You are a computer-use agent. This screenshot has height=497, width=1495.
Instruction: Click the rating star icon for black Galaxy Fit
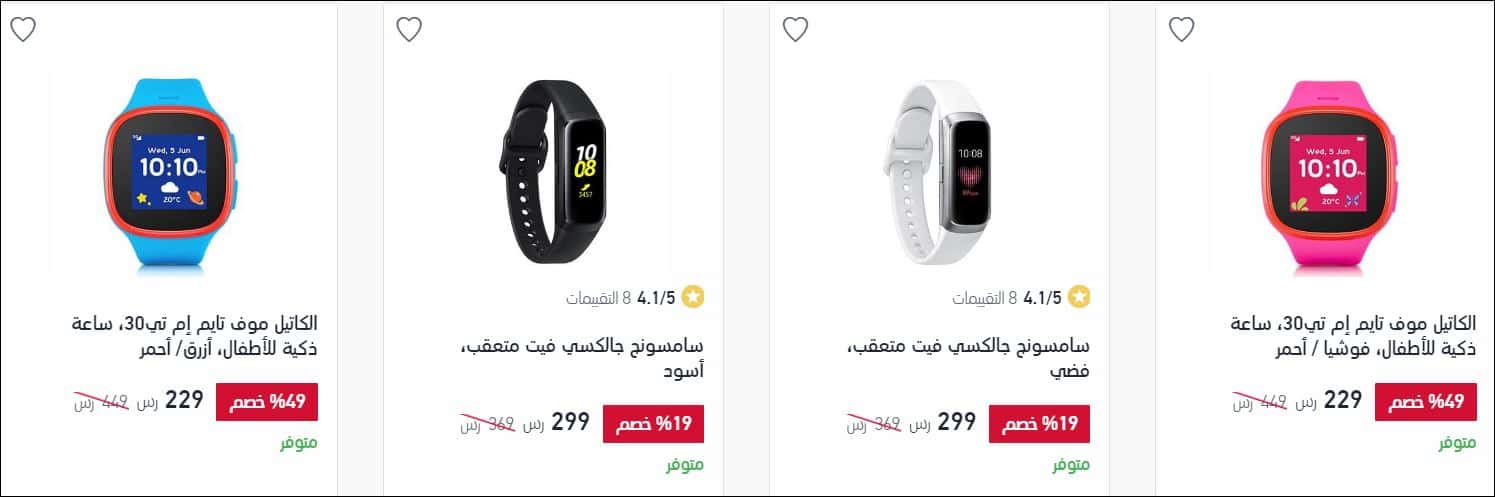point(694,297)
